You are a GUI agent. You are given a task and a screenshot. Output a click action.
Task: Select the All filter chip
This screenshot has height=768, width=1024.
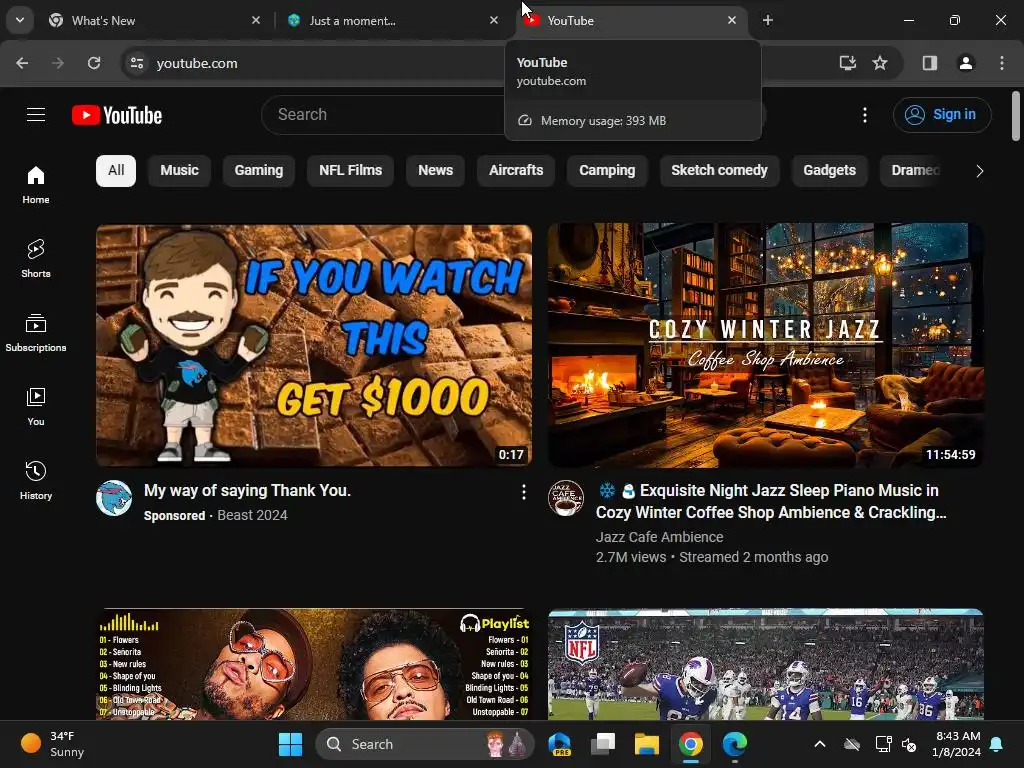pos(116,170)
